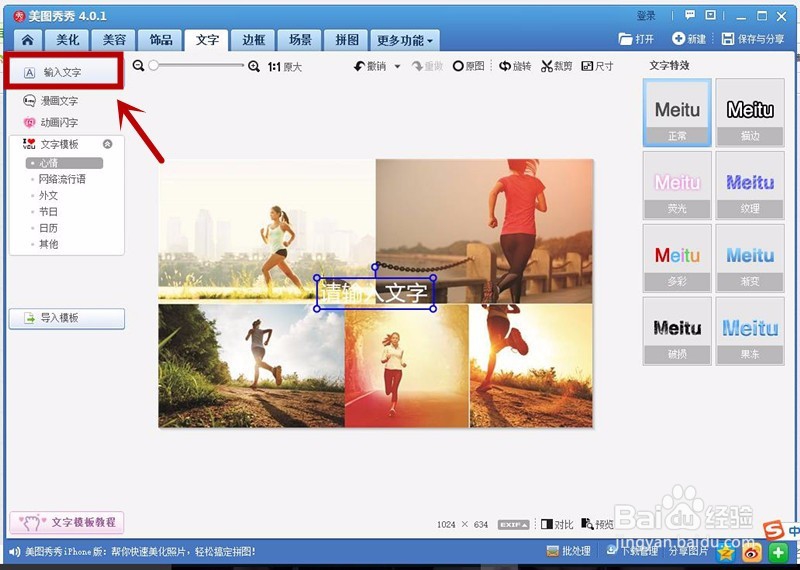Apply the 果冻 jelly text effect

click(x=750, y=331)
